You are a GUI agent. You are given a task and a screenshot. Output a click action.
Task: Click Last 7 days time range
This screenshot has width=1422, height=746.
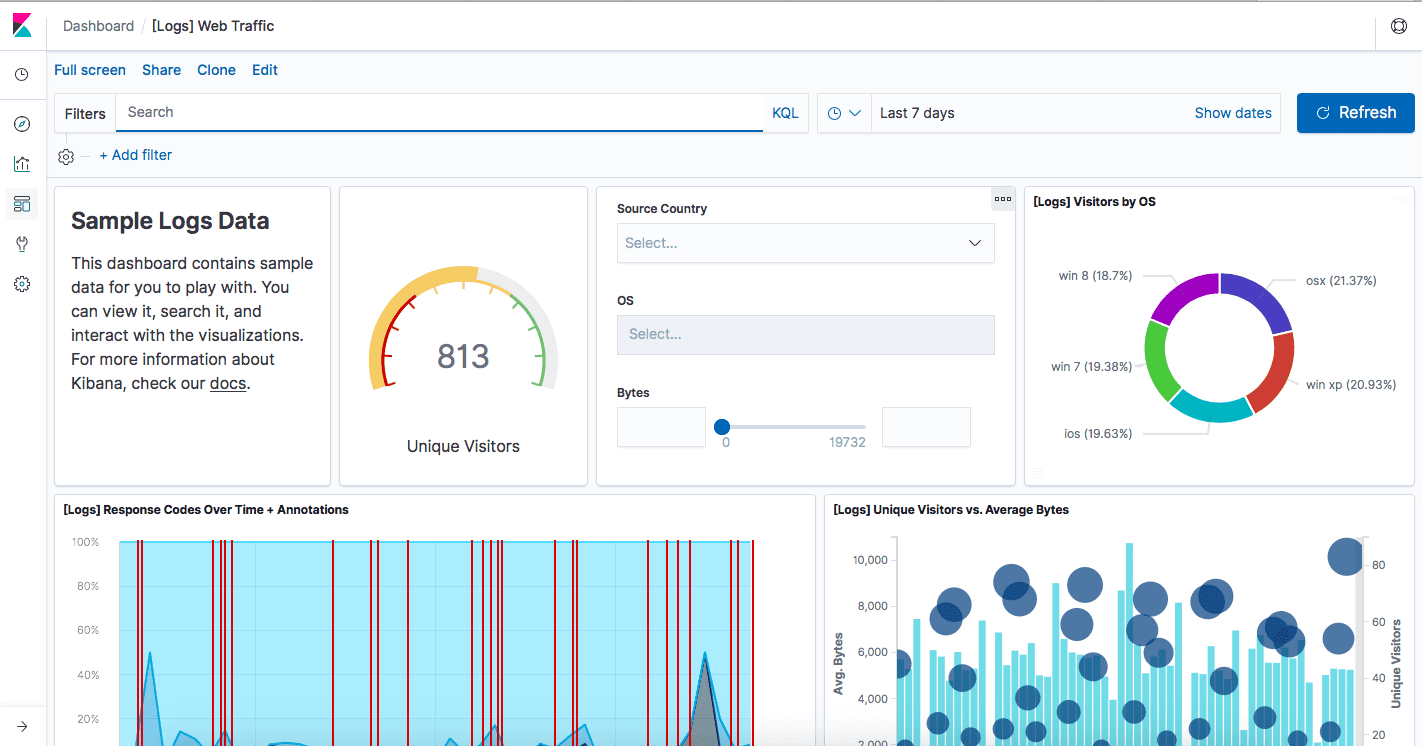[917, 113]
